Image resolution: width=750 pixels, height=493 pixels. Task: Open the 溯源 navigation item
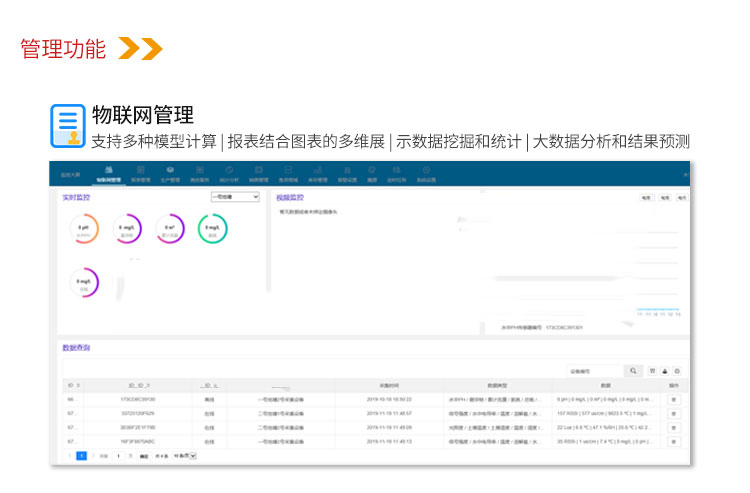[x=372, y=175]
